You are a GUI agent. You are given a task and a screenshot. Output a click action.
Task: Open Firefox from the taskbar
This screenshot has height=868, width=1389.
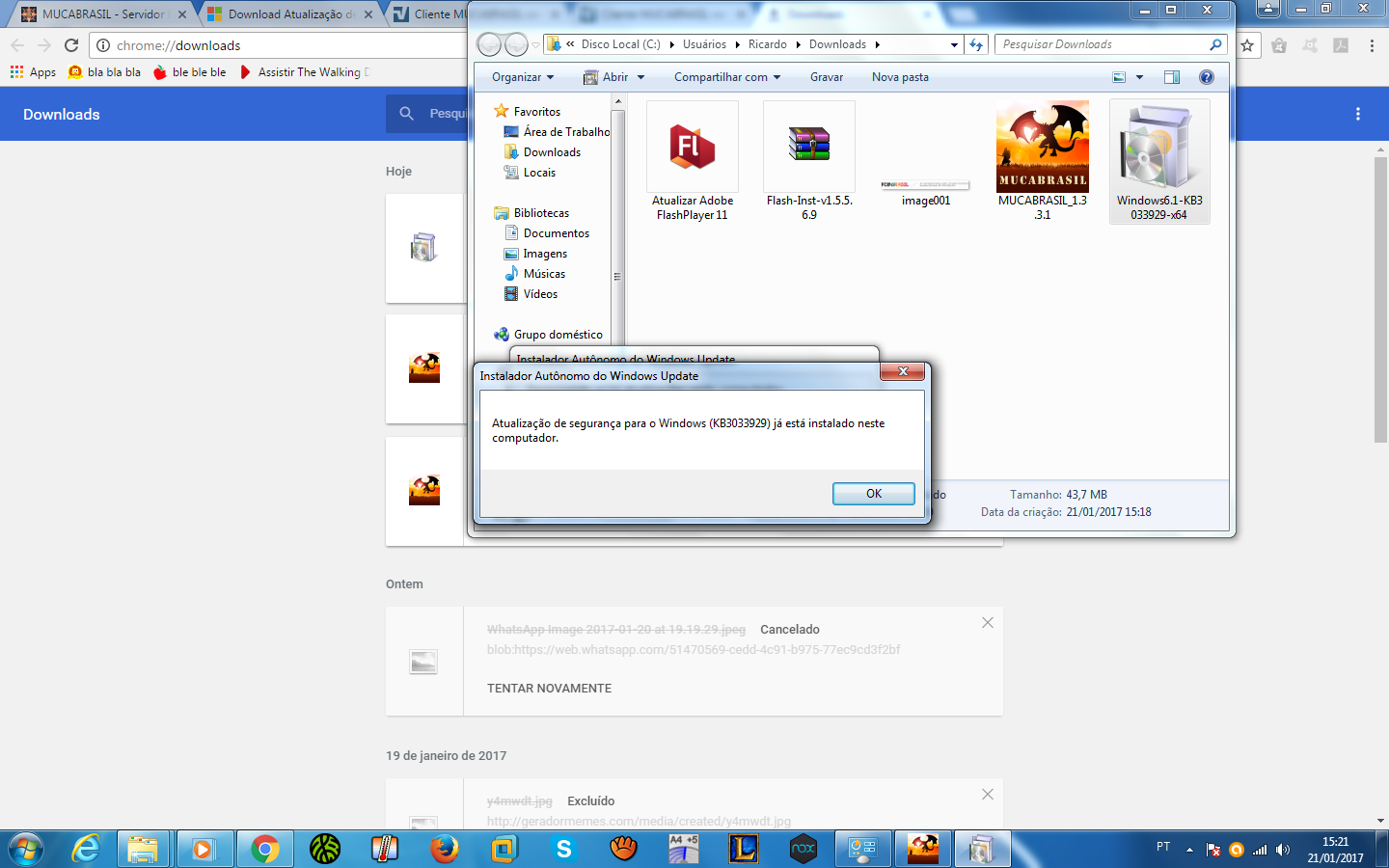444,849
